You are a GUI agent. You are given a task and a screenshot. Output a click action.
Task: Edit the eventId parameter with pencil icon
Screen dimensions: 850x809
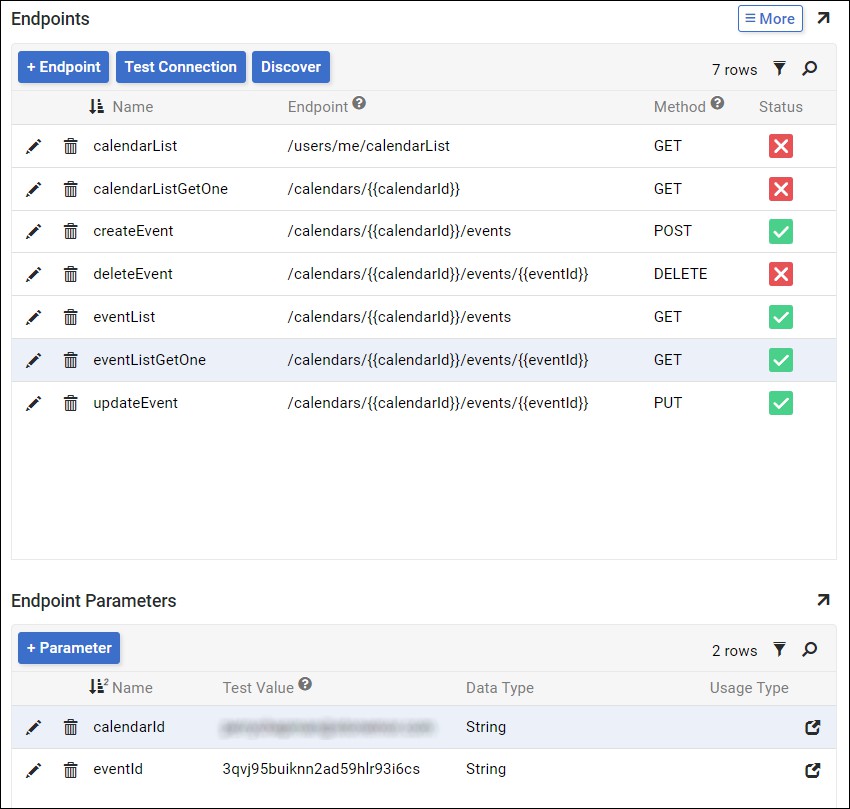pos(33,769)
